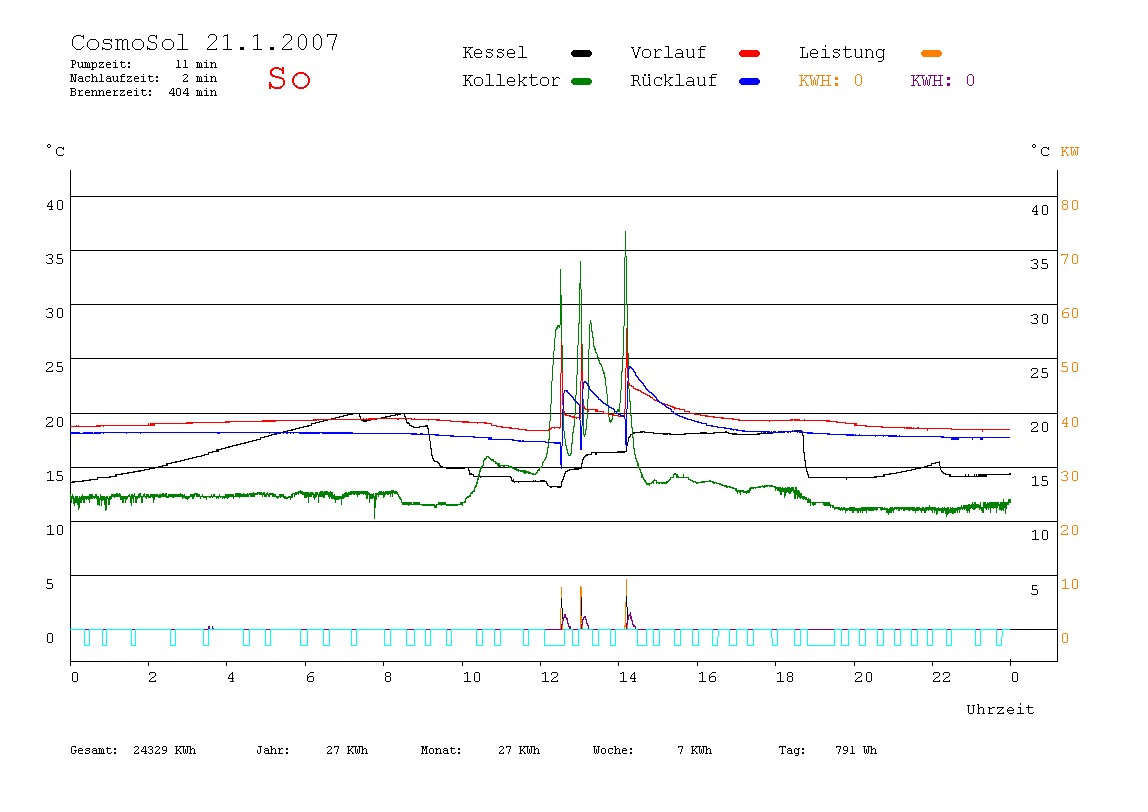This screenshot has height=812, width=1148.
Task: Click the orange Leistung legend swatch
Action: [931, 53]
